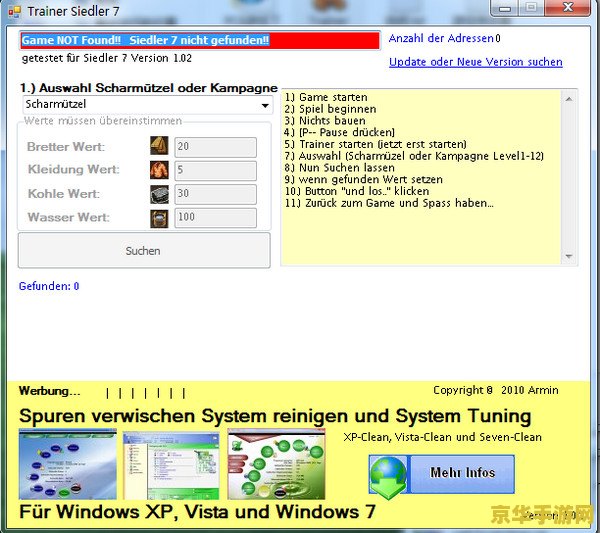This screenshot has height=533, width=600.
Task: Click the Trainer Siedler 7 title bar icon
Action: tap(15, 12)
